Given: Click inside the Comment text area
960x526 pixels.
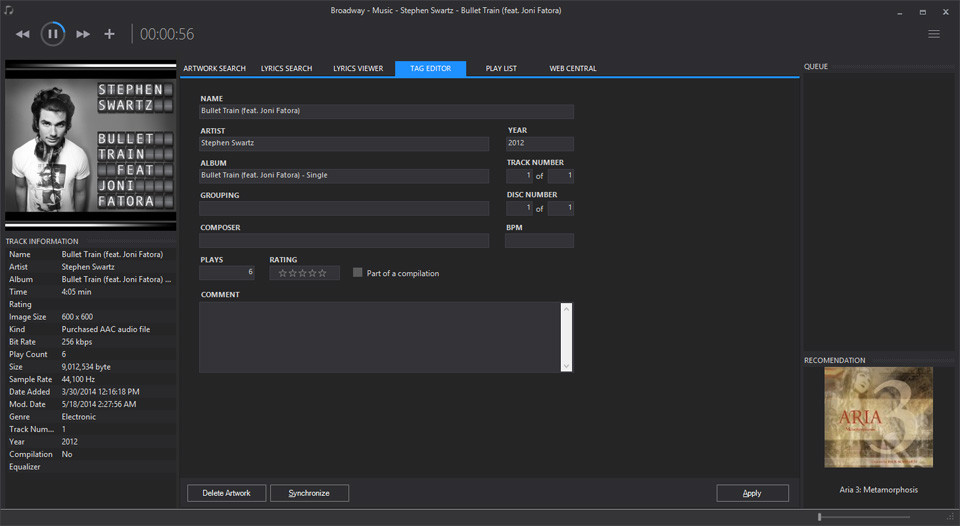Looking at the screenshot, I should tap(380, 337).
